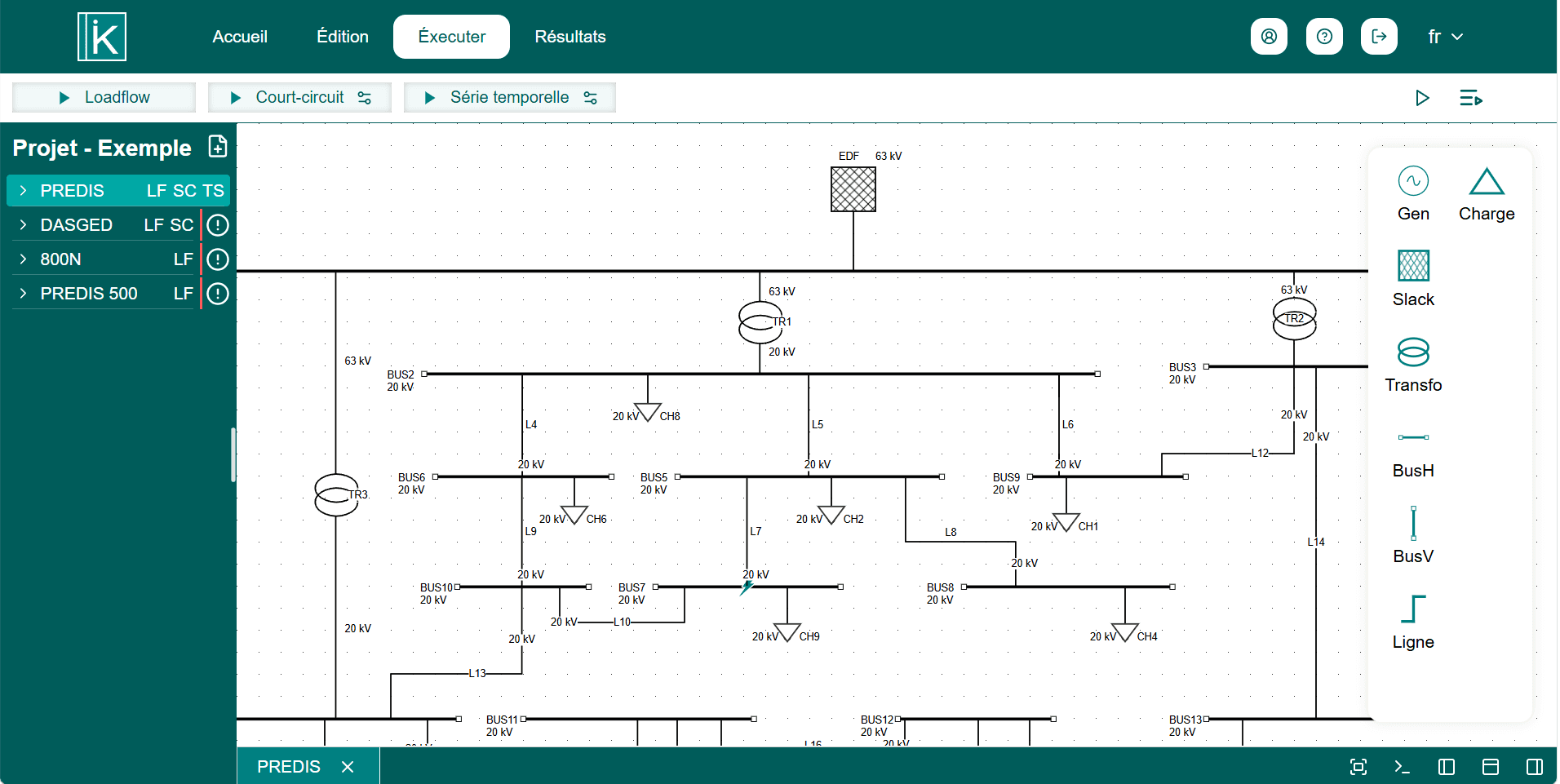
Task: Toggle the left panel layout icon
Action: [x=1447, y=767]
